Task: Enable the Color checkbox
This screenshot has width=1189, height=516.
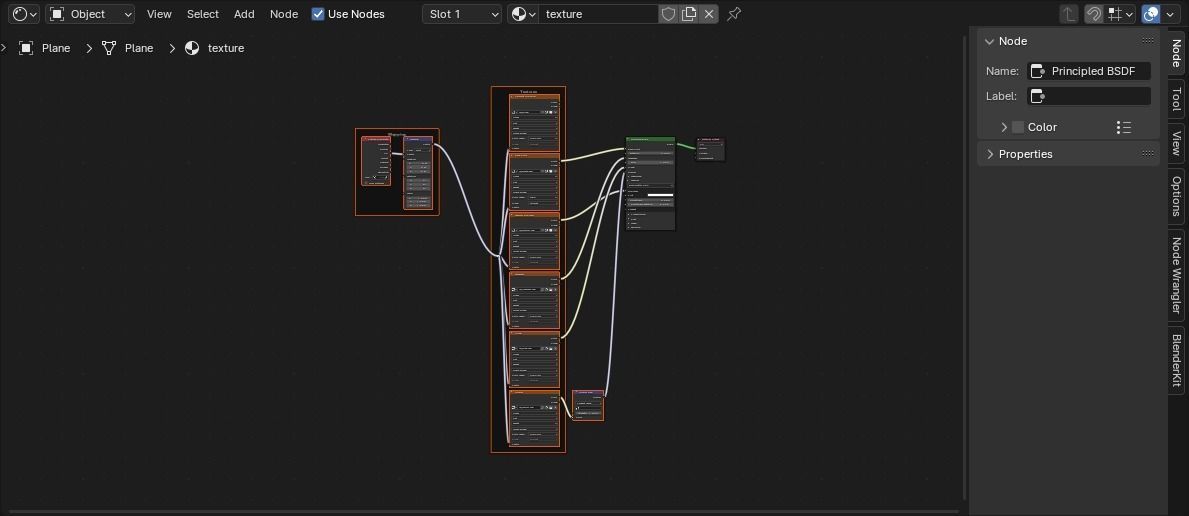Action: point(1018,127)
